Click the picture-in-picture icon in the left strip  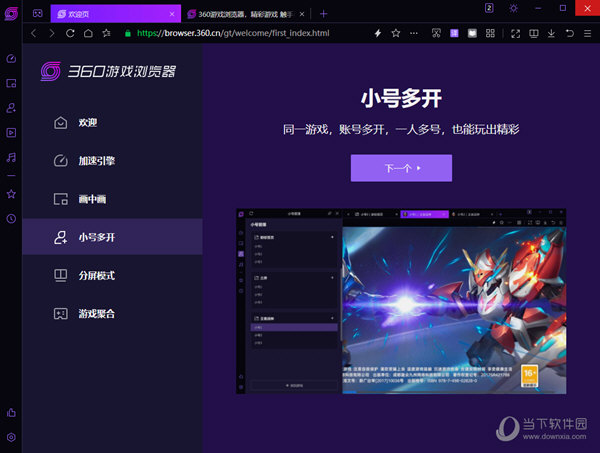click(11, 83)
